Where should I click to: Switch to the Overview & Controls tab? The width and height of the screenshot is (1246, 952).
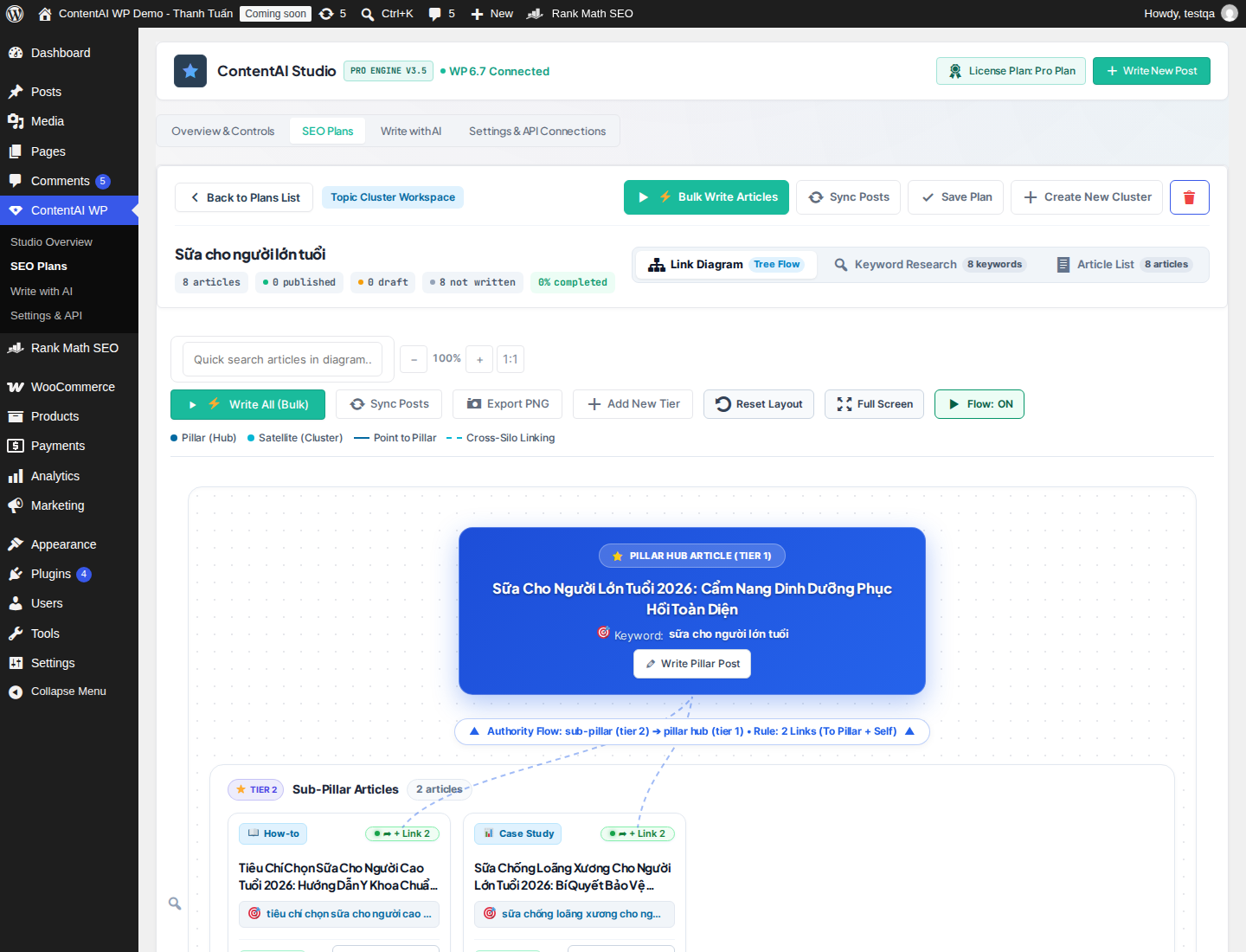[223, 132]
